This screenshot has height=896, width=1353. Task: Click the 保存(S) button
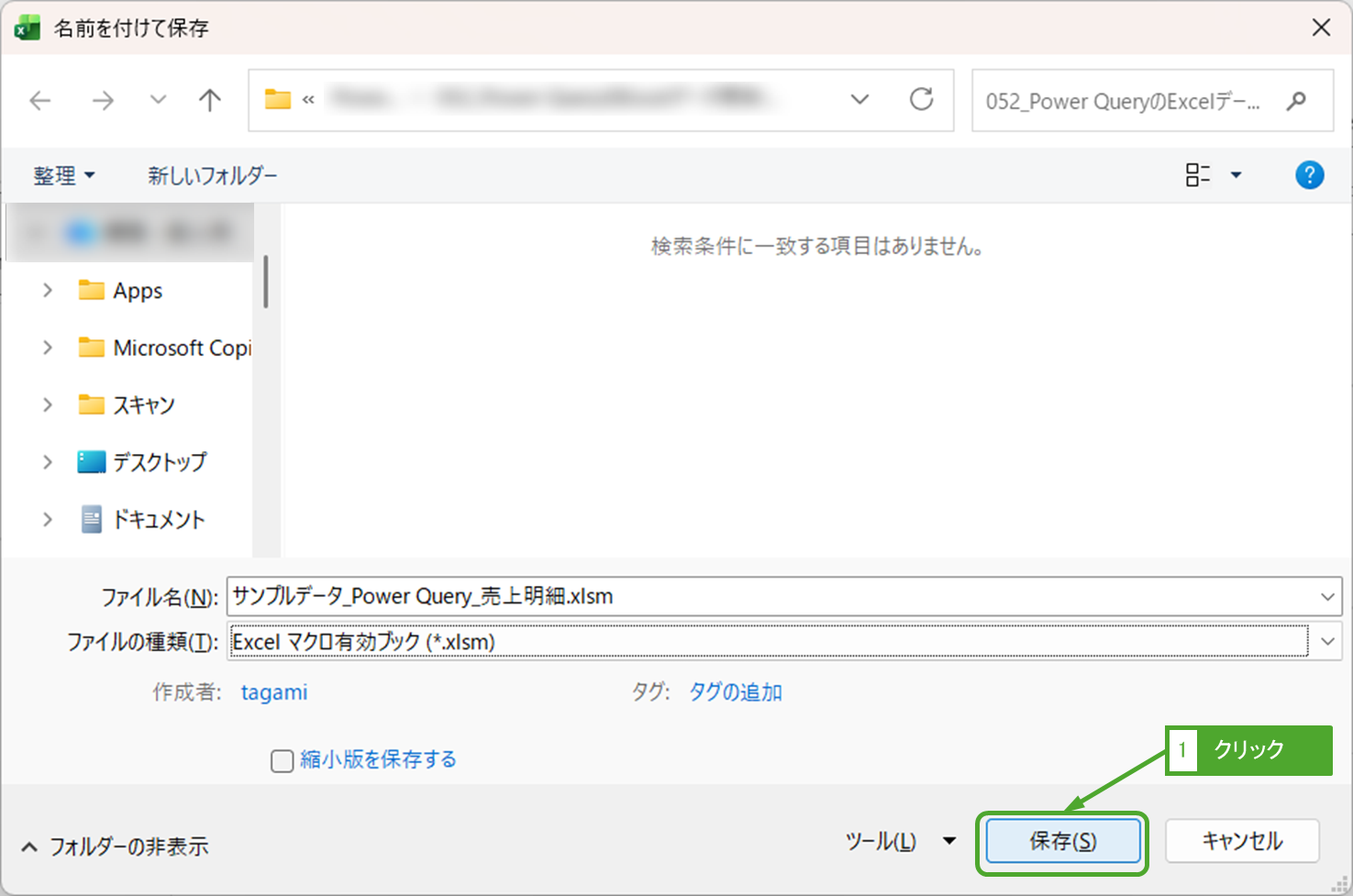pyautogui.click(x=1062, y=841)
